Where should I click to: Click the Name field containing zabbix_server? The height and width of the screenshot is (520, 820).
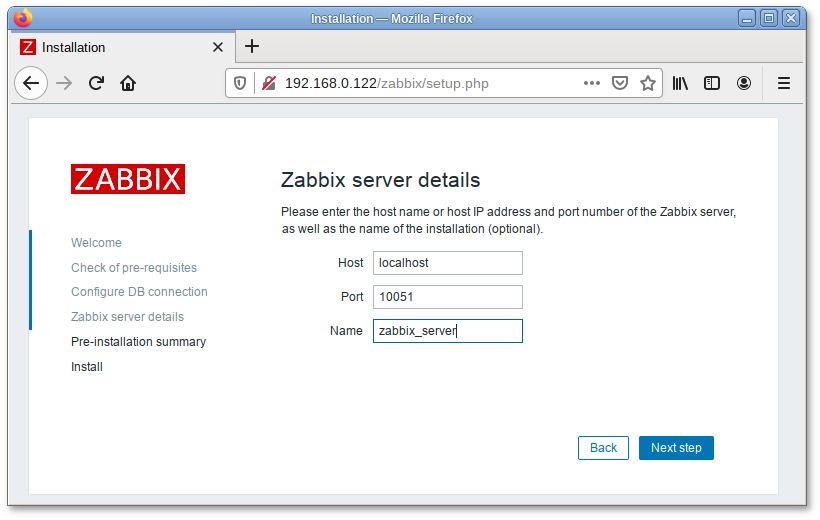tap(448, 331)
